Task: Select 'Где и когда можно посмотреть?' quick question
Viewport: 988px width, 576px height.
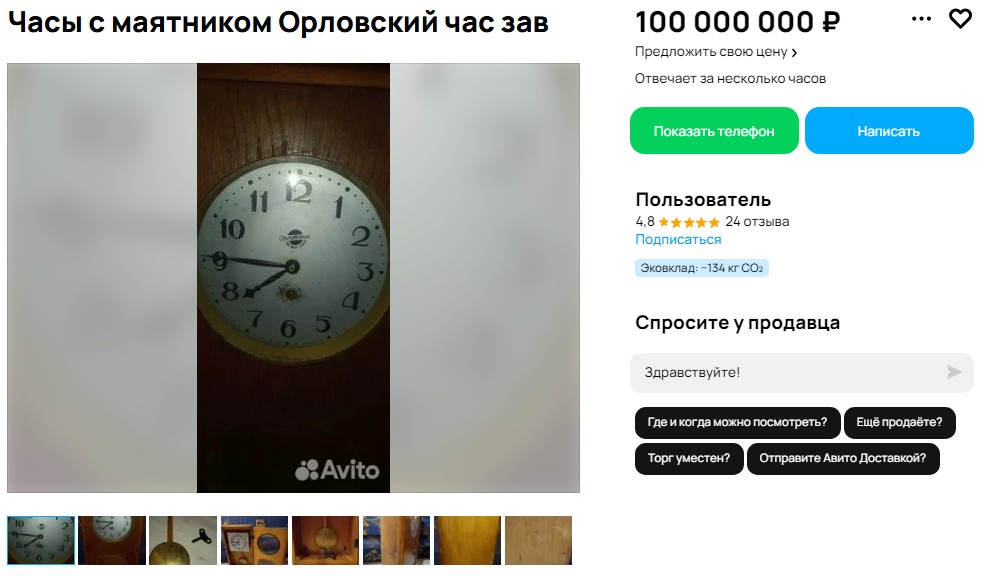Action: click(x=737, y=422)
